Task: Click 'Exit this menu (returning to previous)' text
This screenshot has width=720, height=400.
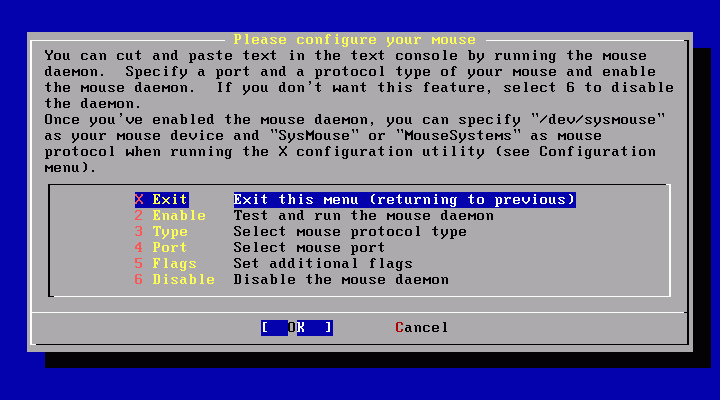Action: 405,200
